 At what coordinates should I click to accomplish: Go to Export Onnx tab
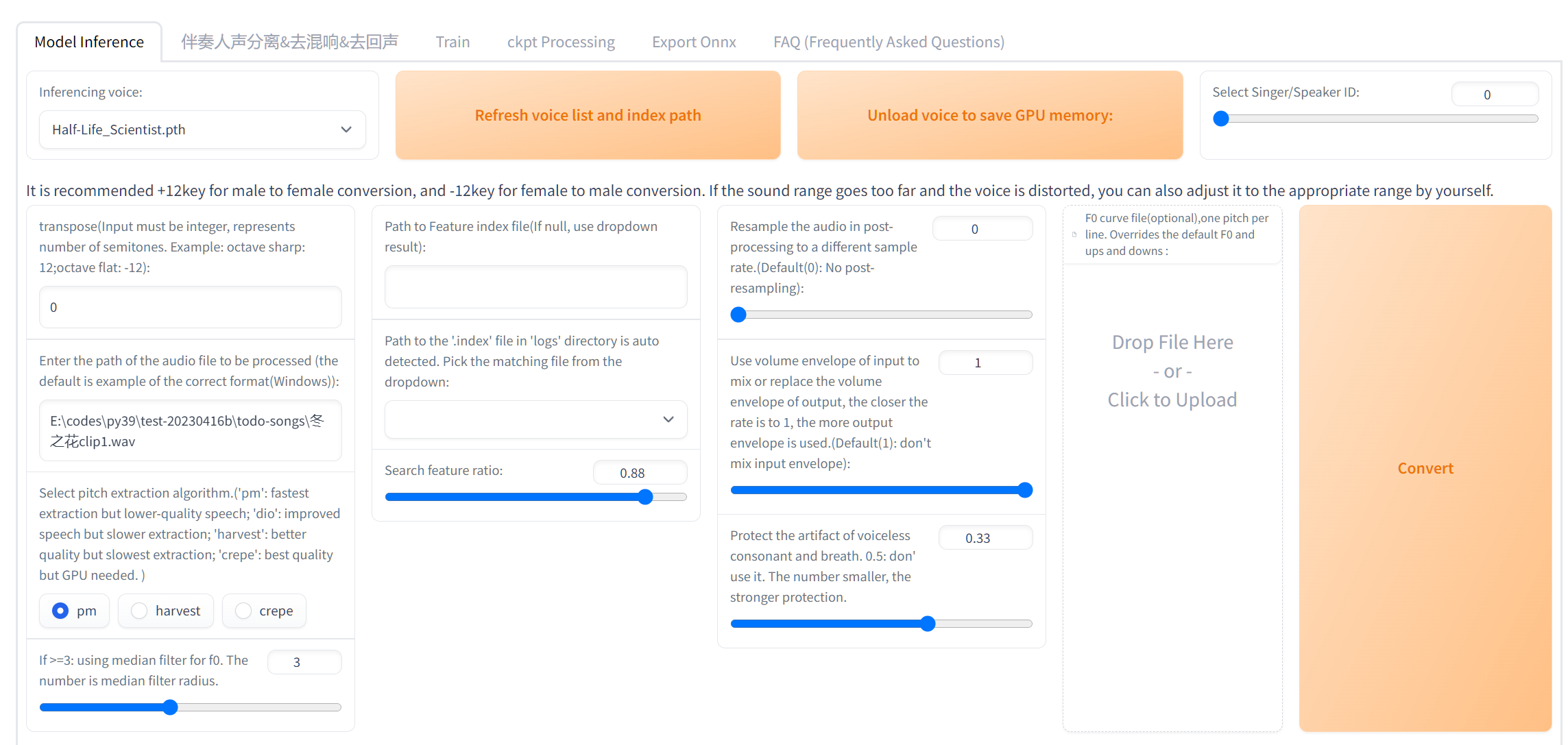693,42
